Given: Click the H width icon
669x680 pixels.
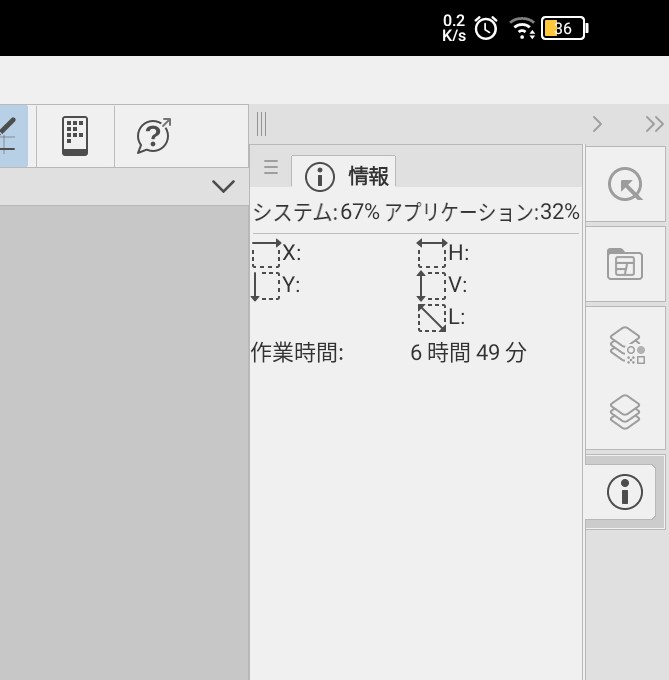Looking at the screenshot, I should tap(431, 253).
